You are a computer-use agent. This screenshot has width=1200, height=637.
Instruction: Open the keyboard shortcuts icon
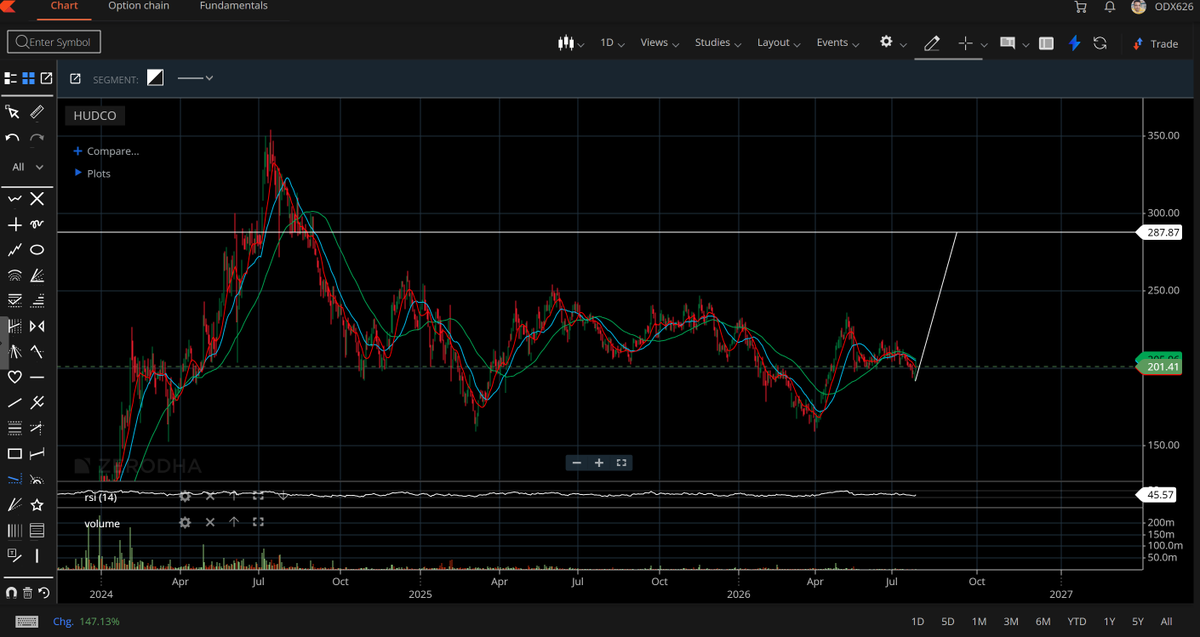point(27,622)
